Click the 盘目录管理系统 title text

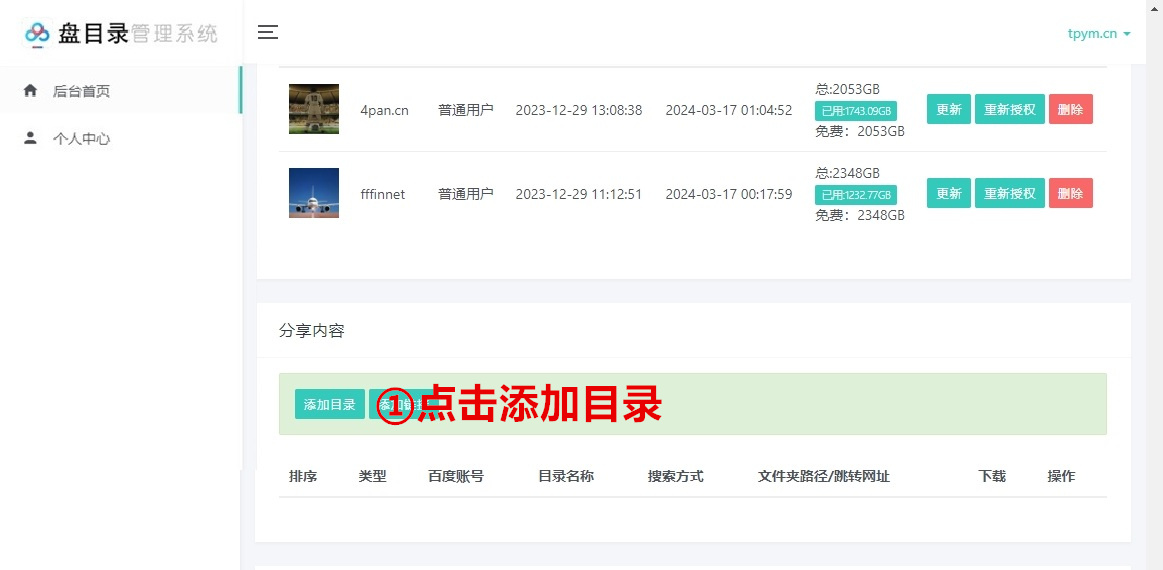point(138,33)
